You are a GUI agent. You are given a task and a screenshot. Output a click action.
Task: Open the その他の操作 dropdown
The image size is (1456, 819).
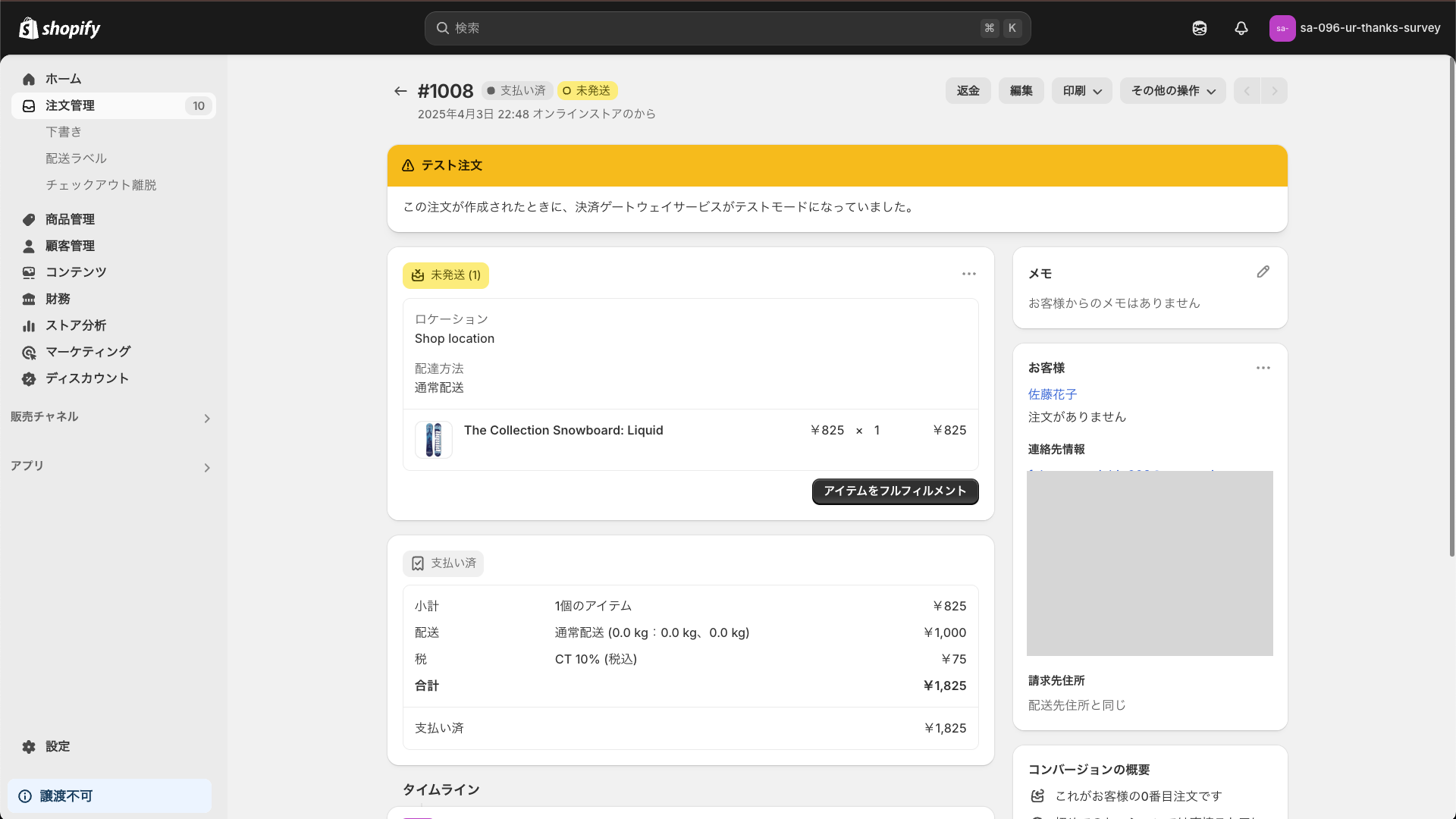click(1172, 90)
